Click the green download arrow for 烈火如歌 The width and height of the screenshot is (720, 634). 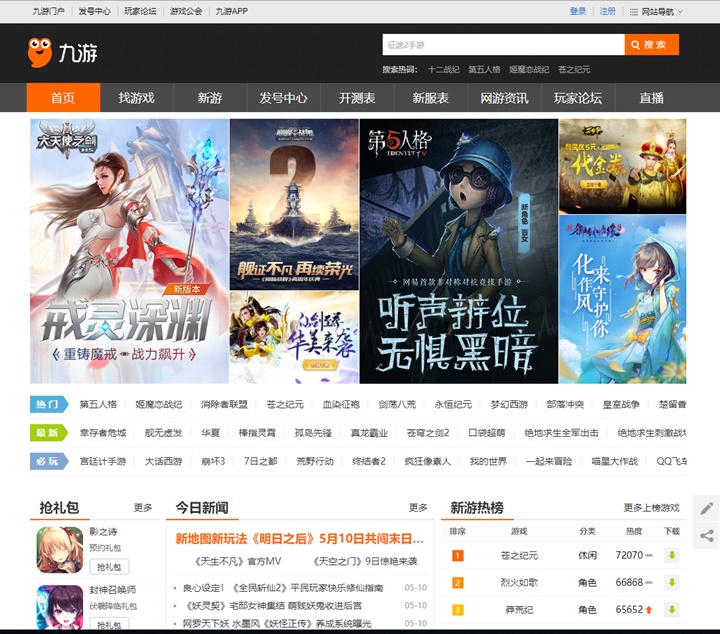(671, 582)
